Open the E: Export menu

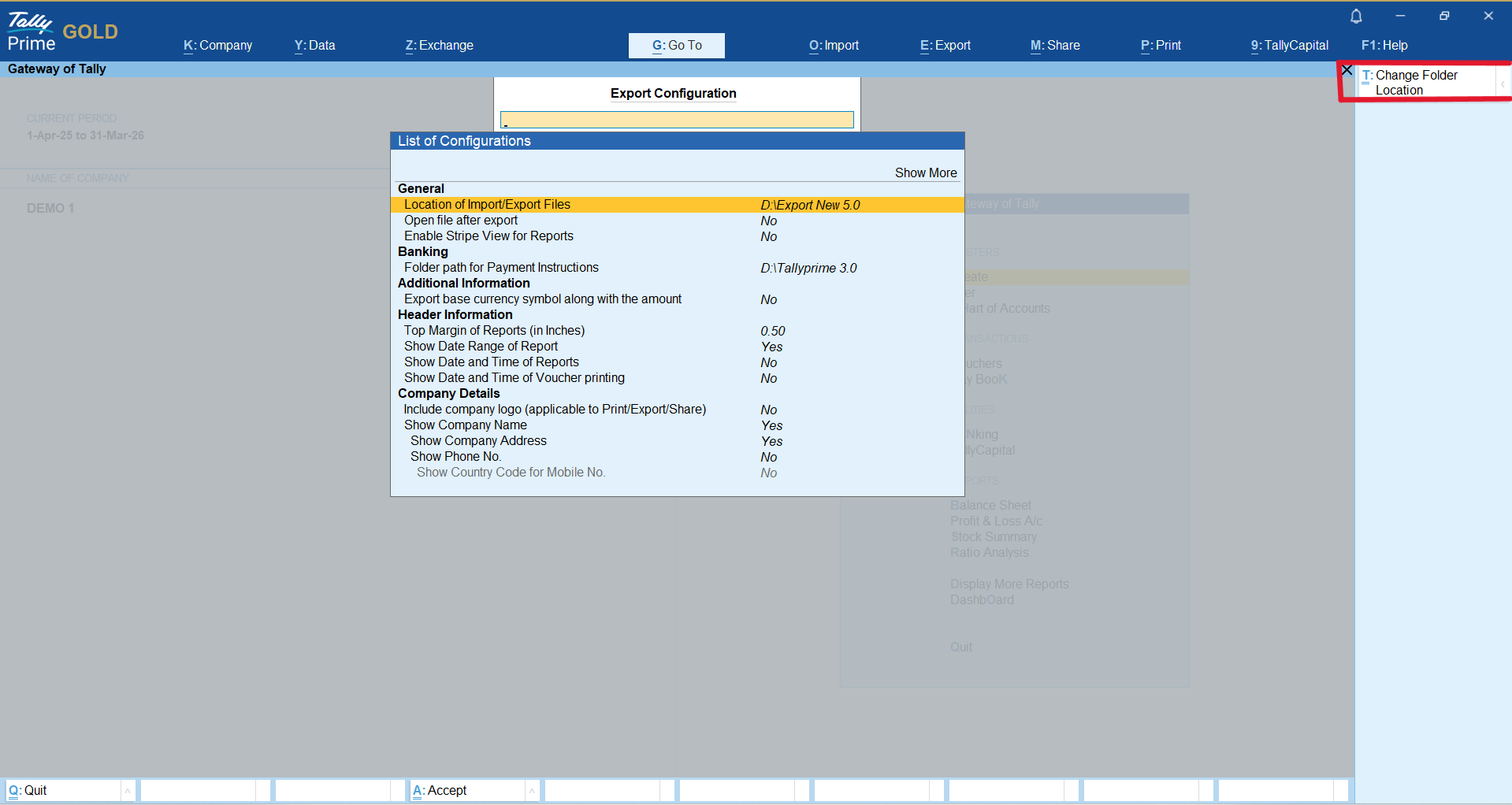pos(945,46)
